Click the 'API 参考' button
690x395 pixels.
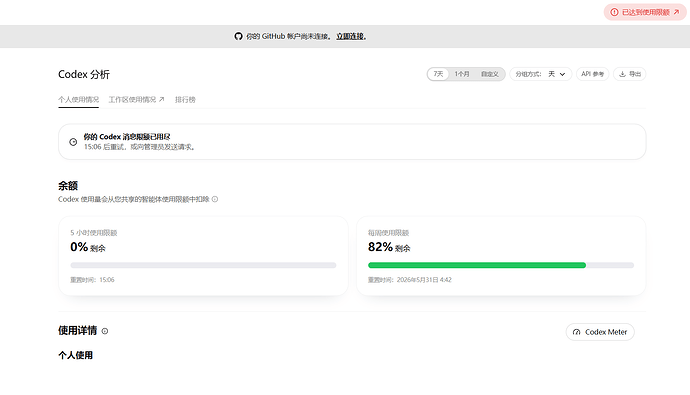[592, 74]
